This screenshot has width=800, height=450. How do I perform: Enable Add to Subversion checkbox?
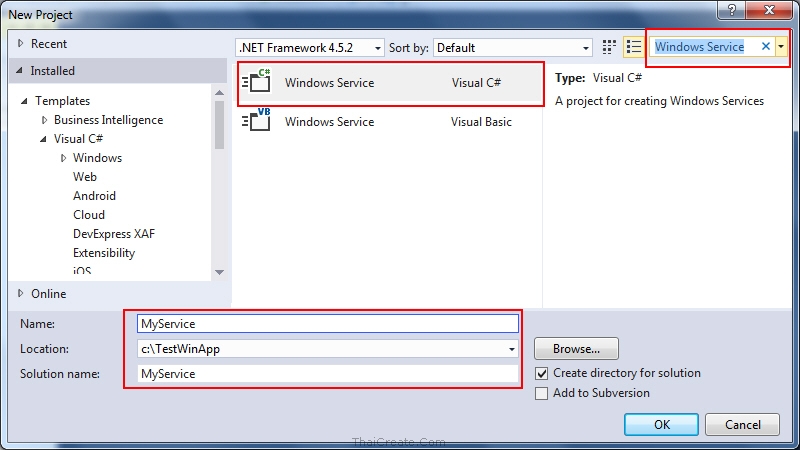coord(542,393)
